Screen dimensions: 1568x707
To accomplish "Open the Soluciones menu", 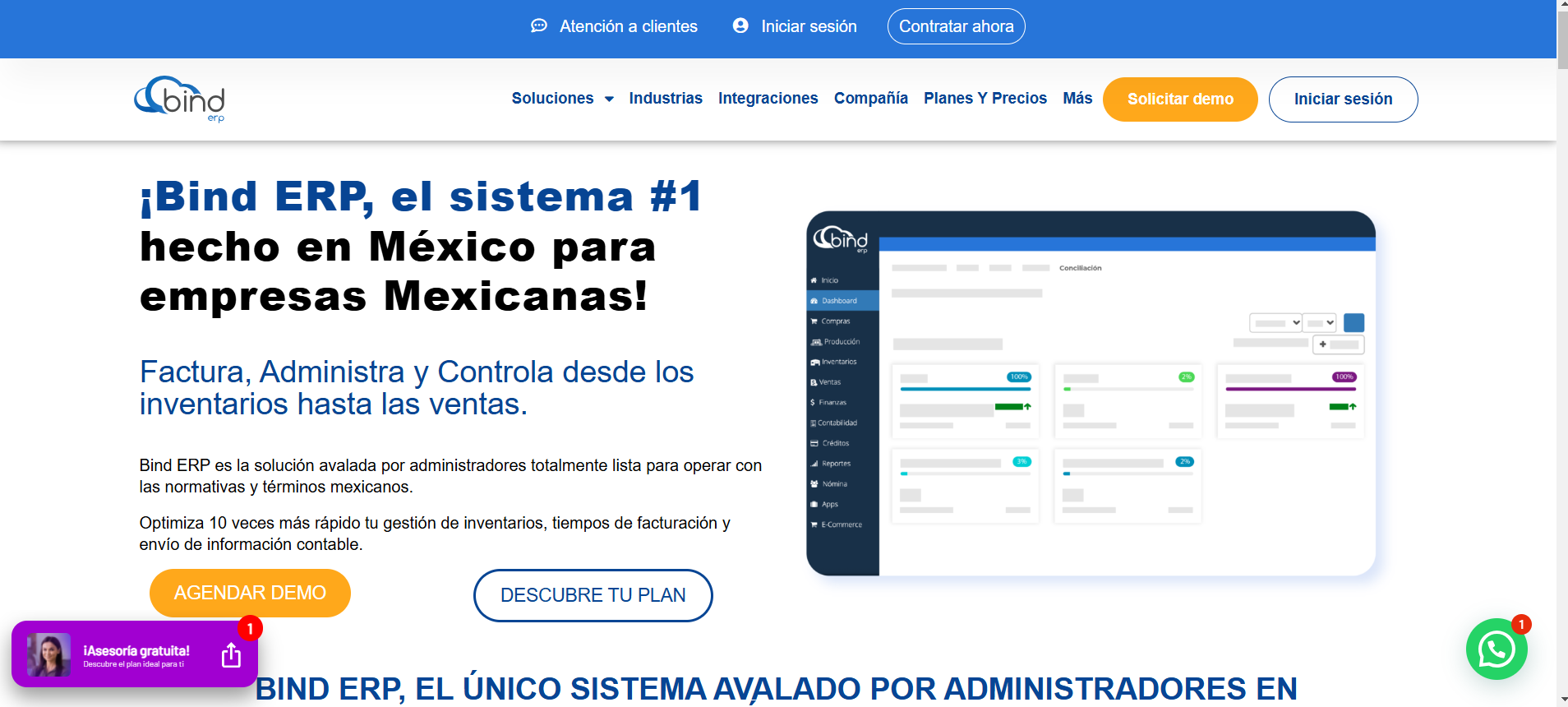I will (552, 99).
